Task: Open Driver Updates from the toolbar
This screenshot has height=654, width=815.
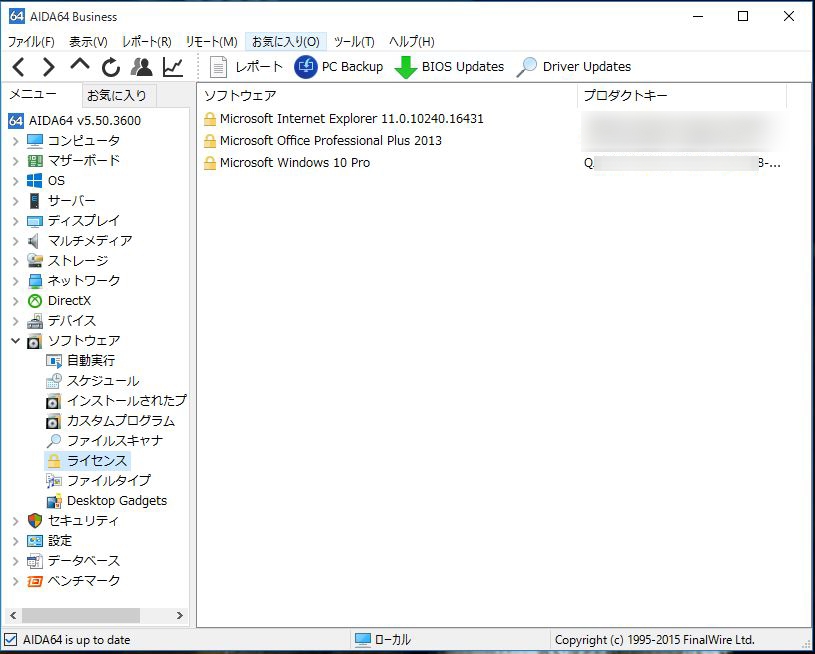Action: click(x=574, y=67)
